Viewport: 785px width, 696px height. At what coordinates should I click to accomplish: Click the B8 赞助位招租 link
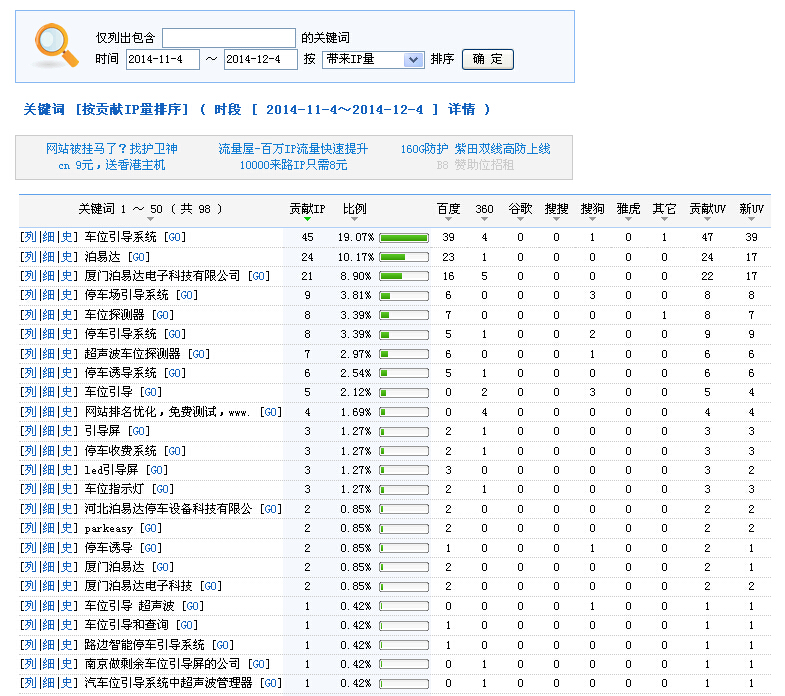pyautogui.click(x=475, y=165)
